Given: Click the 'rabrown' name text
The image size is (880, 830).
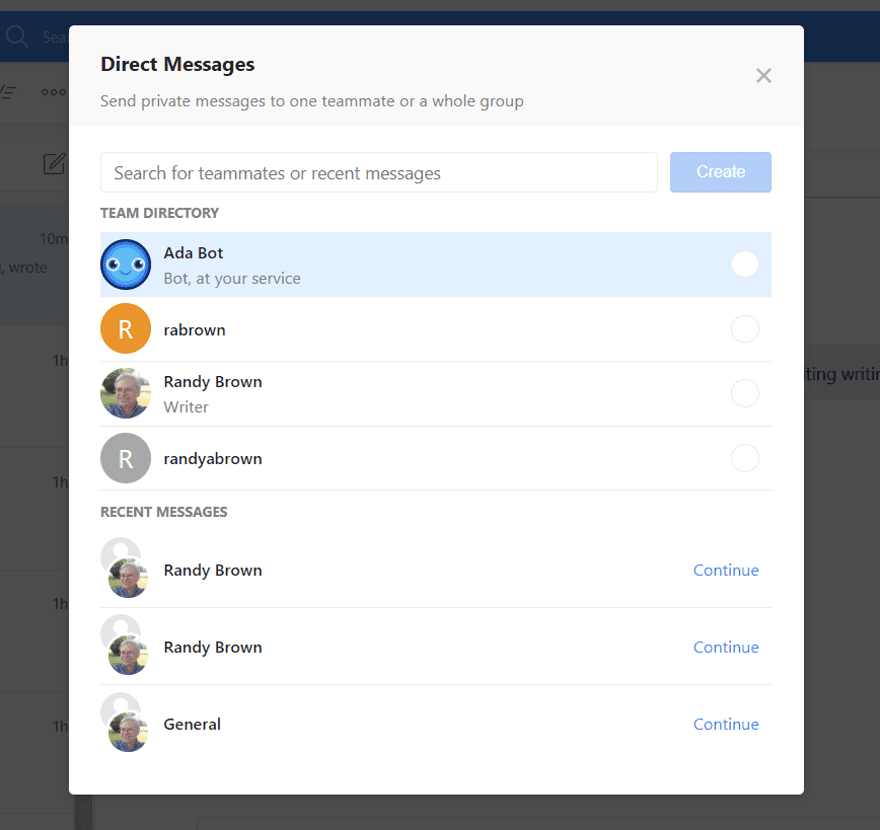Looking at the screenshot, I should point(194,330).
